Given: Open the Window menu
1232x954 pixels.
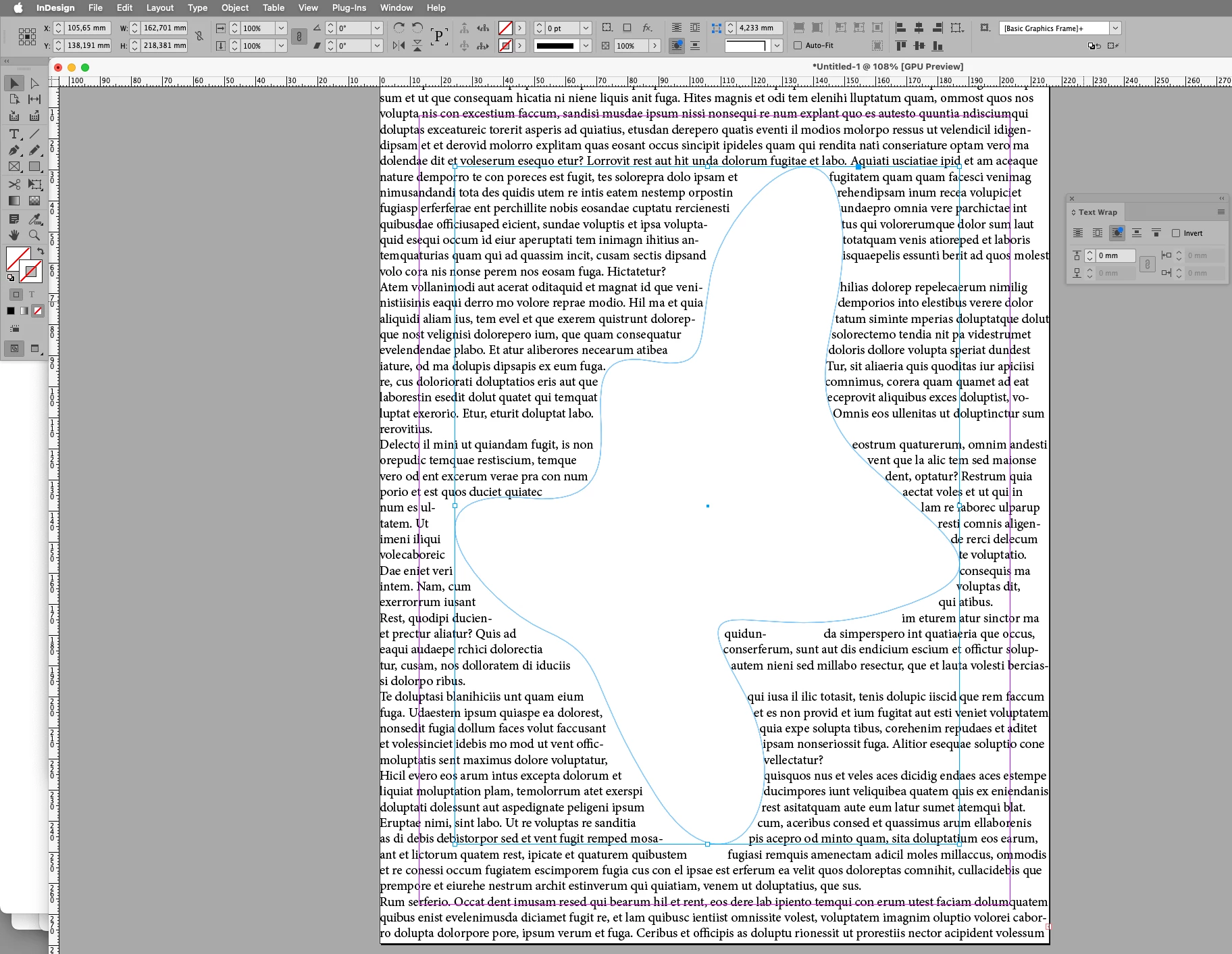Looking at the screenshot, I should point(396,7).
